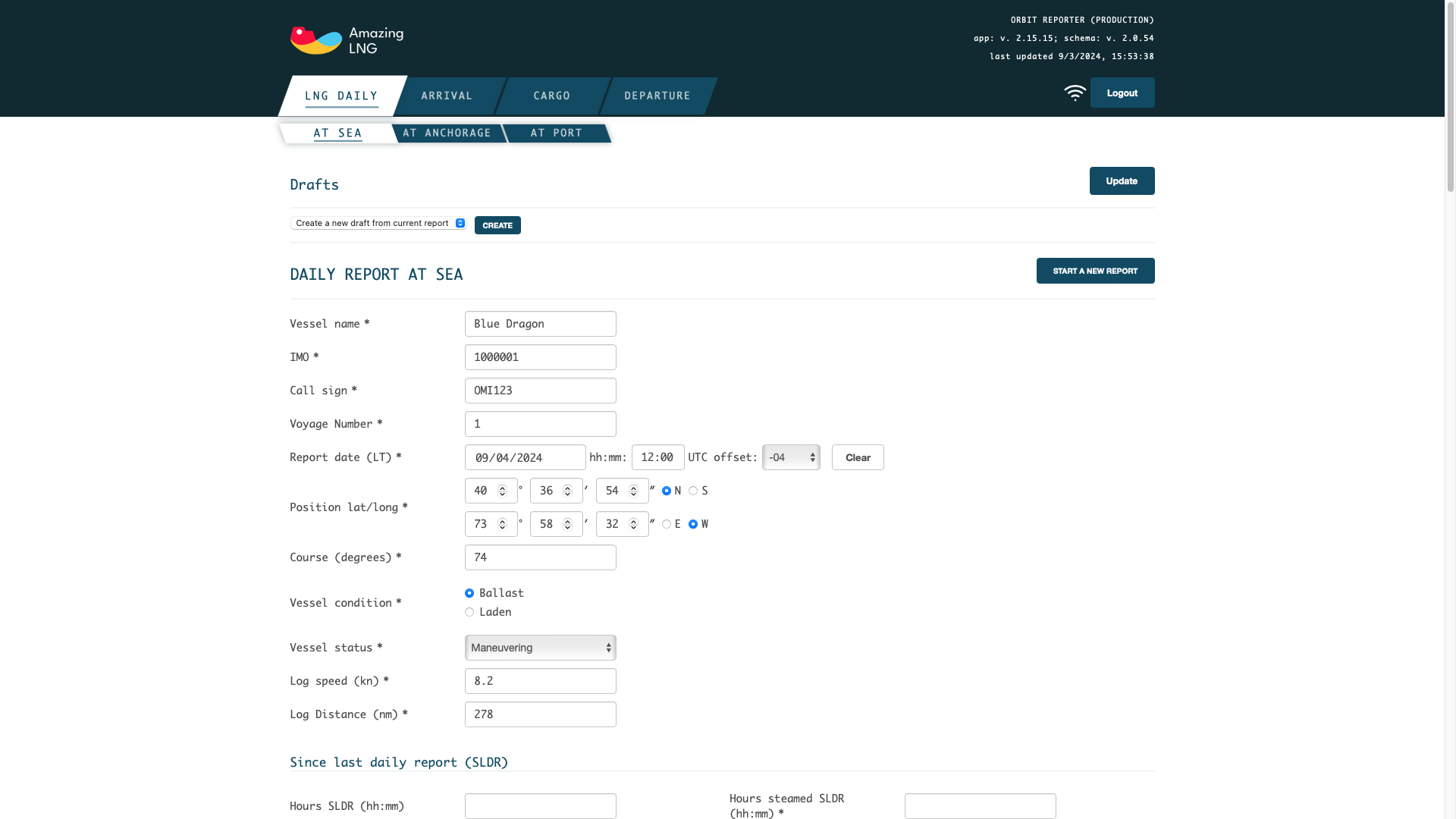Open the At Anchorage sub-tab

[447, 133]
